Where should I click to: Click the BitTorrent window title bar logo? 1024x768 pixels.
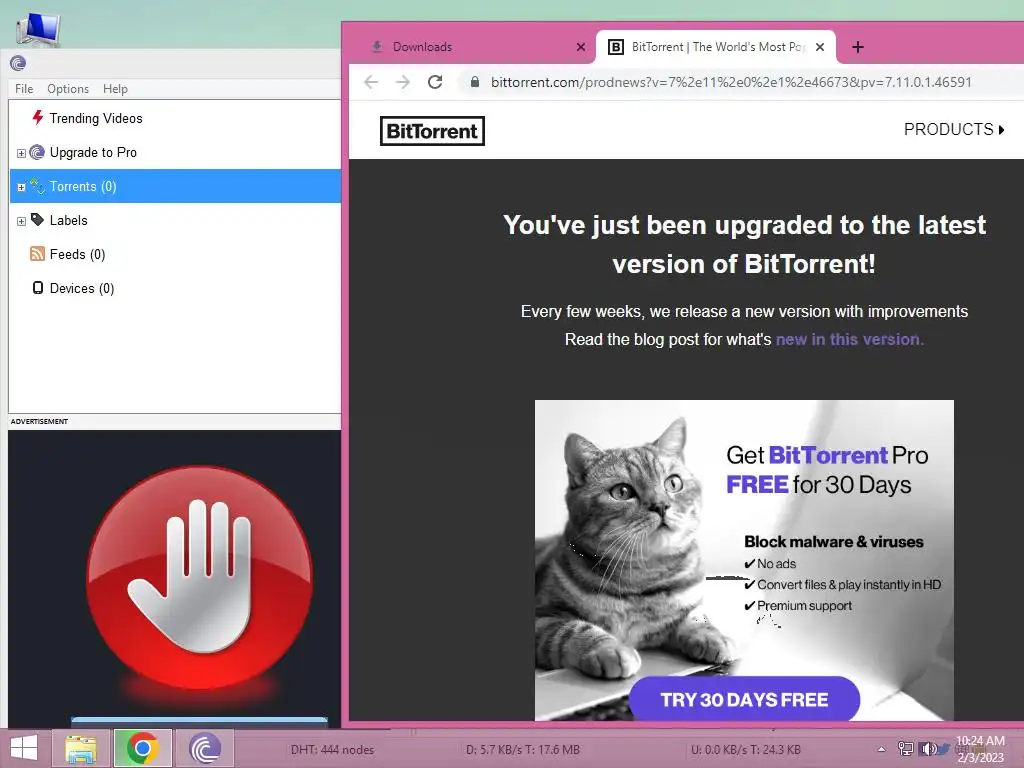(18, 63)
